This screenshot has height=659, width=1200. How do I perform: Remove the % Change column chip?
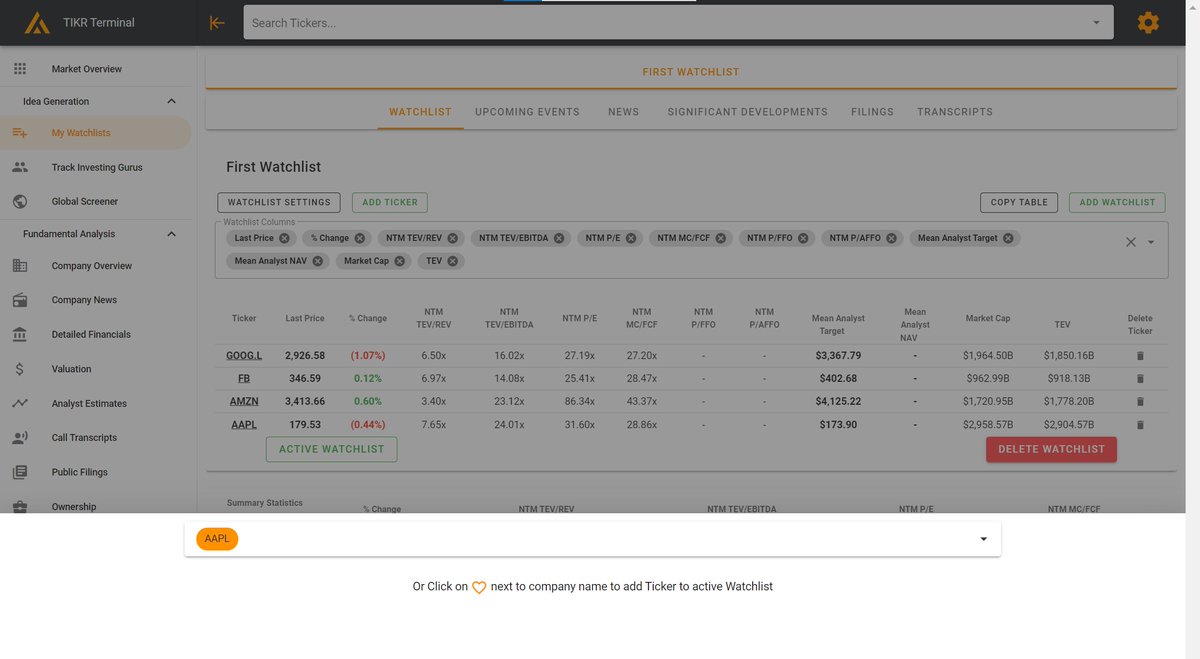tap(361, 238)
